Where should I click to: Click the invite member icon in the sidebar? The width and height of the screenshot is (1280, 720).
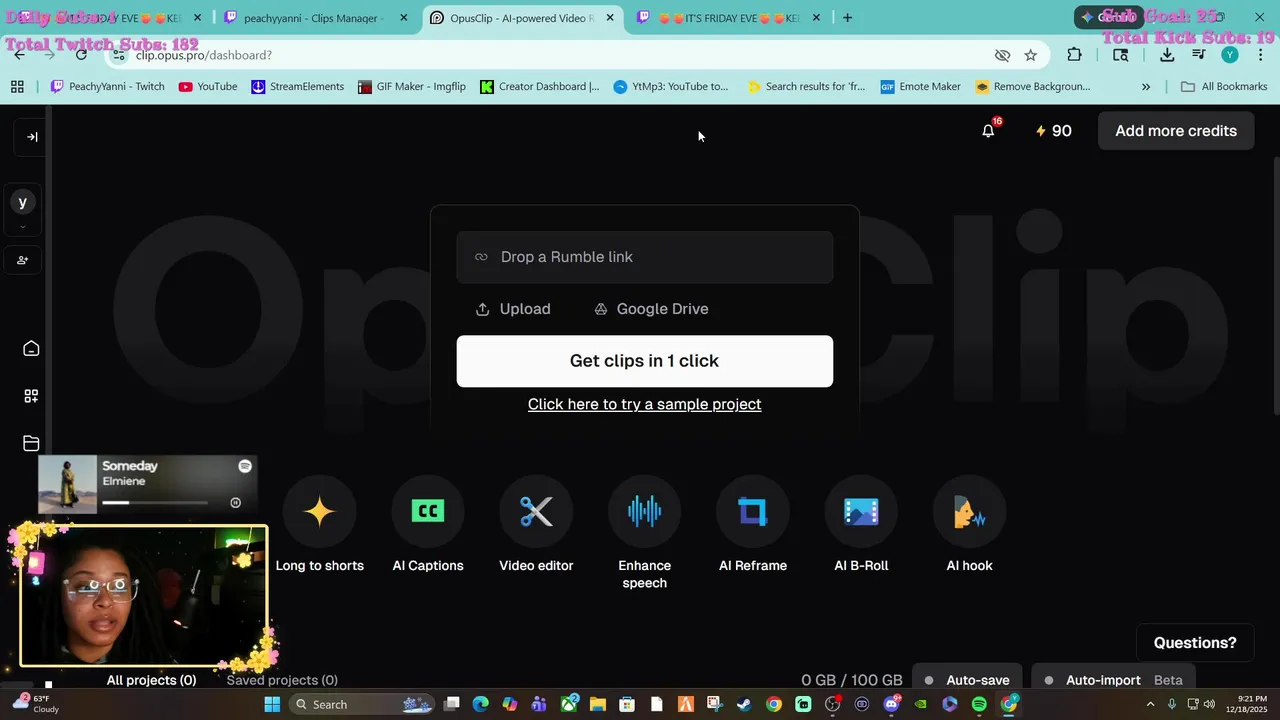tap(23, 260)
